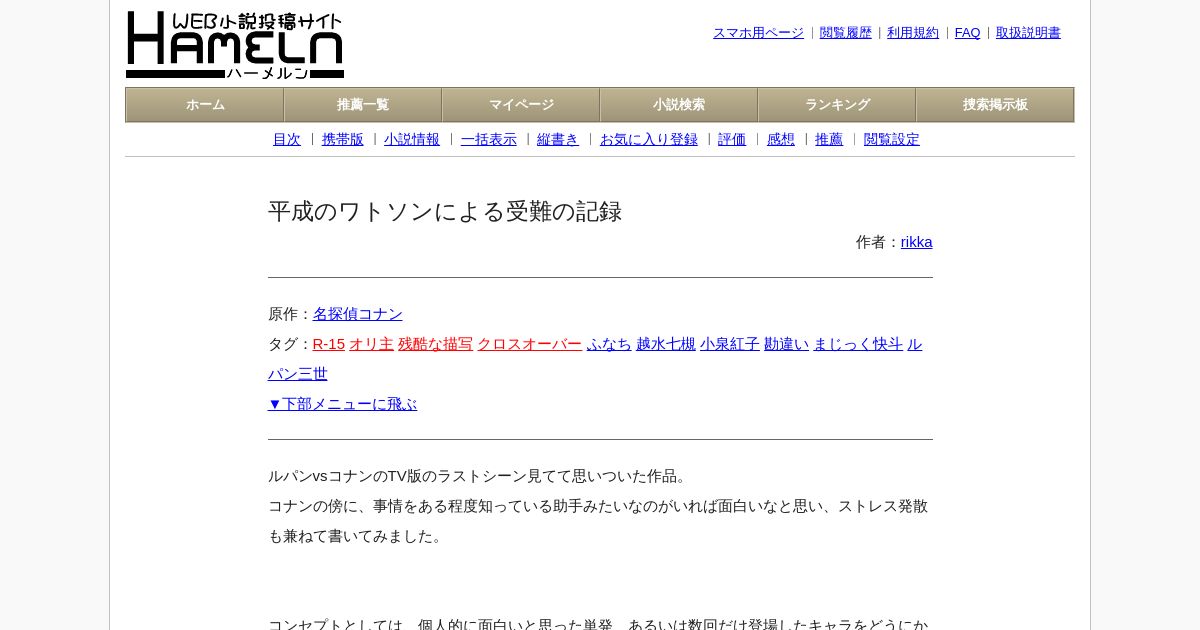Click the Hameln site logo

235,45
